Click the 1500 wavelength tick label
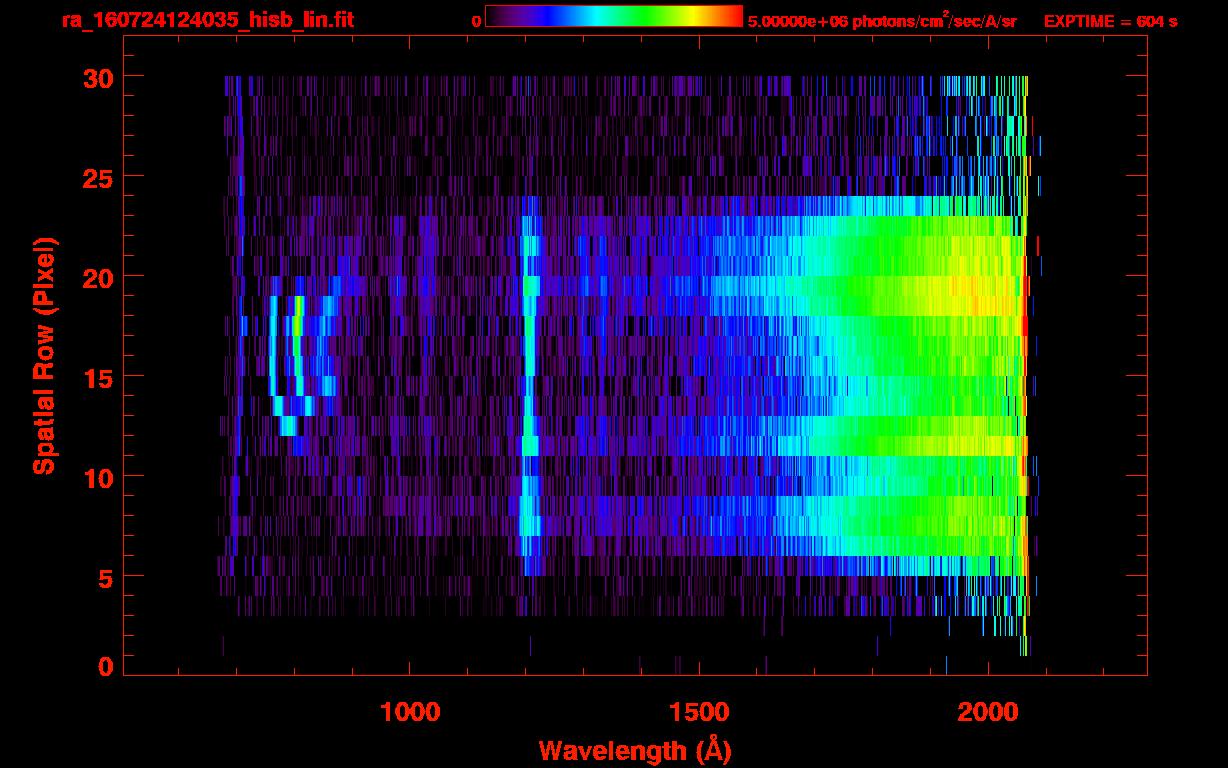 (x=699, y=712)
